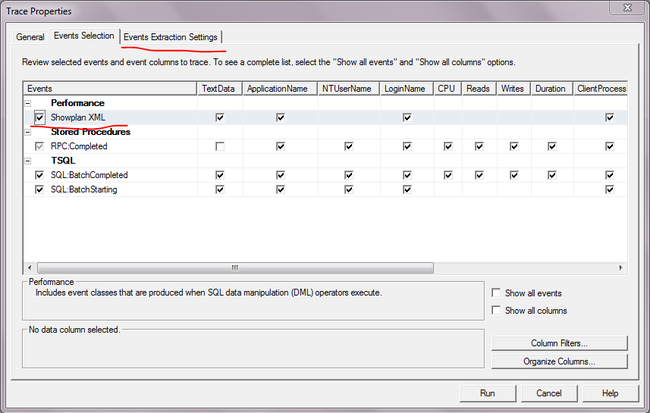
Task: Click the Run button
Action: (x=488, y=393)
